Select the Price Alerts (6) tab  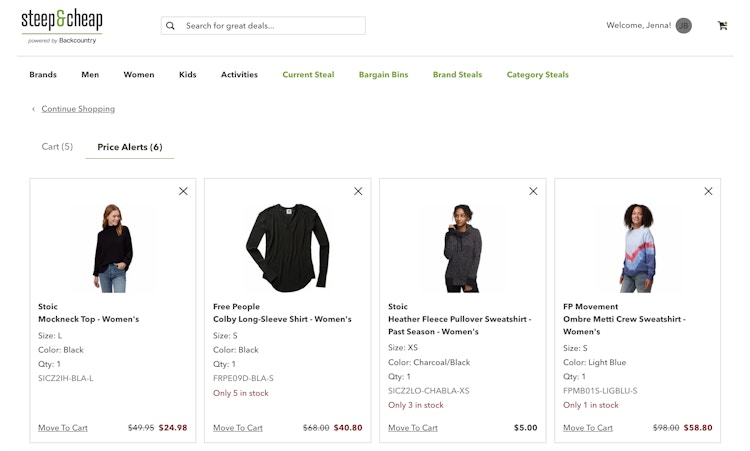[x=130, y=147]
